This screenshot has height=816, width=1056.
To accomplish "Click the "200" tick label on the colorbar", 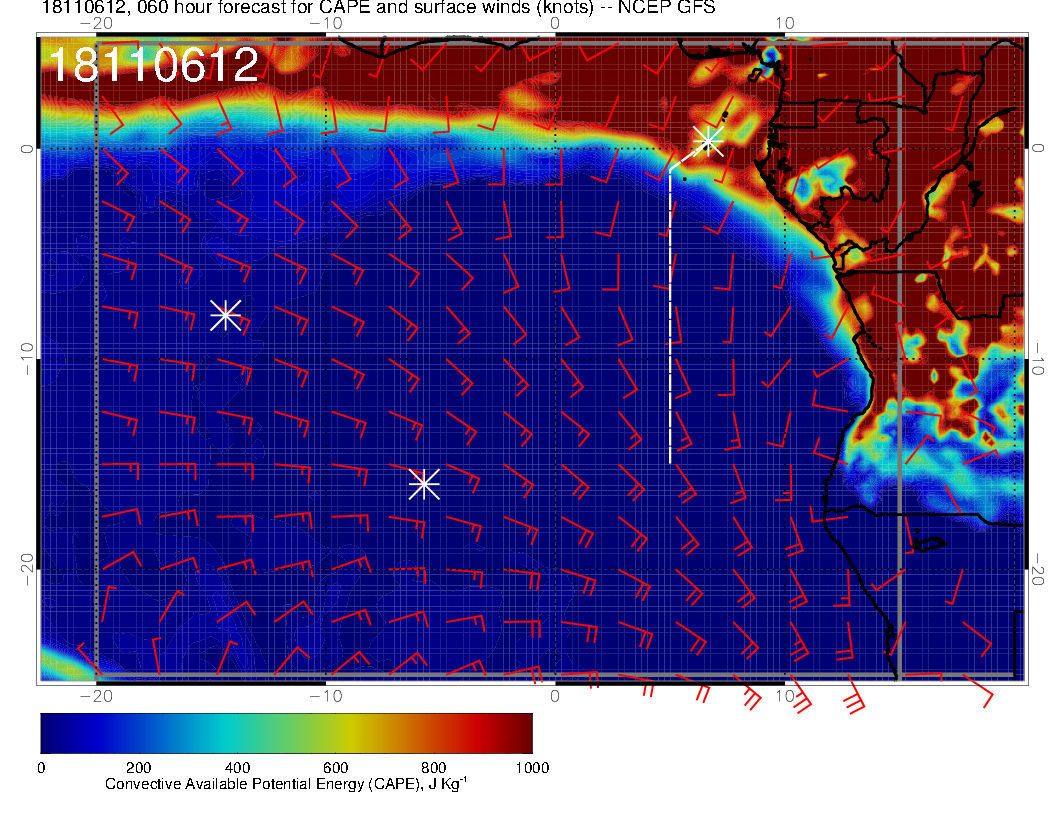I will tap(138, 767).
